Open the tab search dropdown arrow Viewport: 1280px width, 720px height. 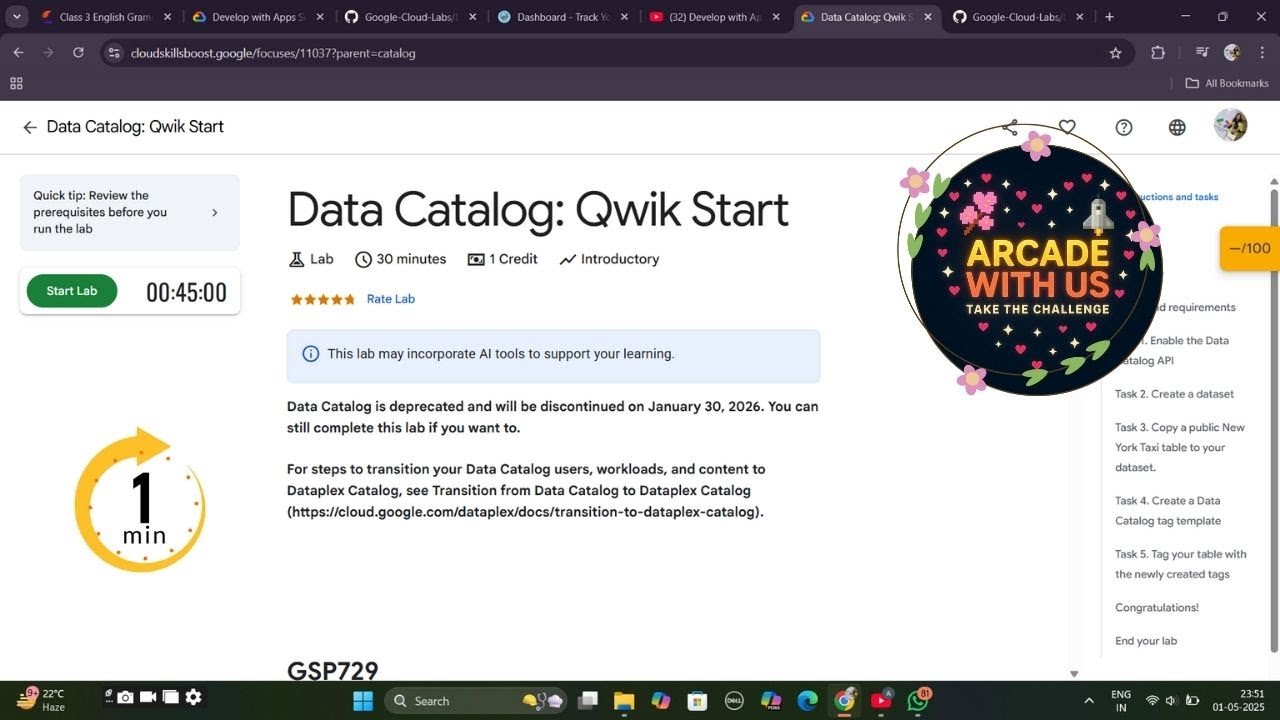17,17
